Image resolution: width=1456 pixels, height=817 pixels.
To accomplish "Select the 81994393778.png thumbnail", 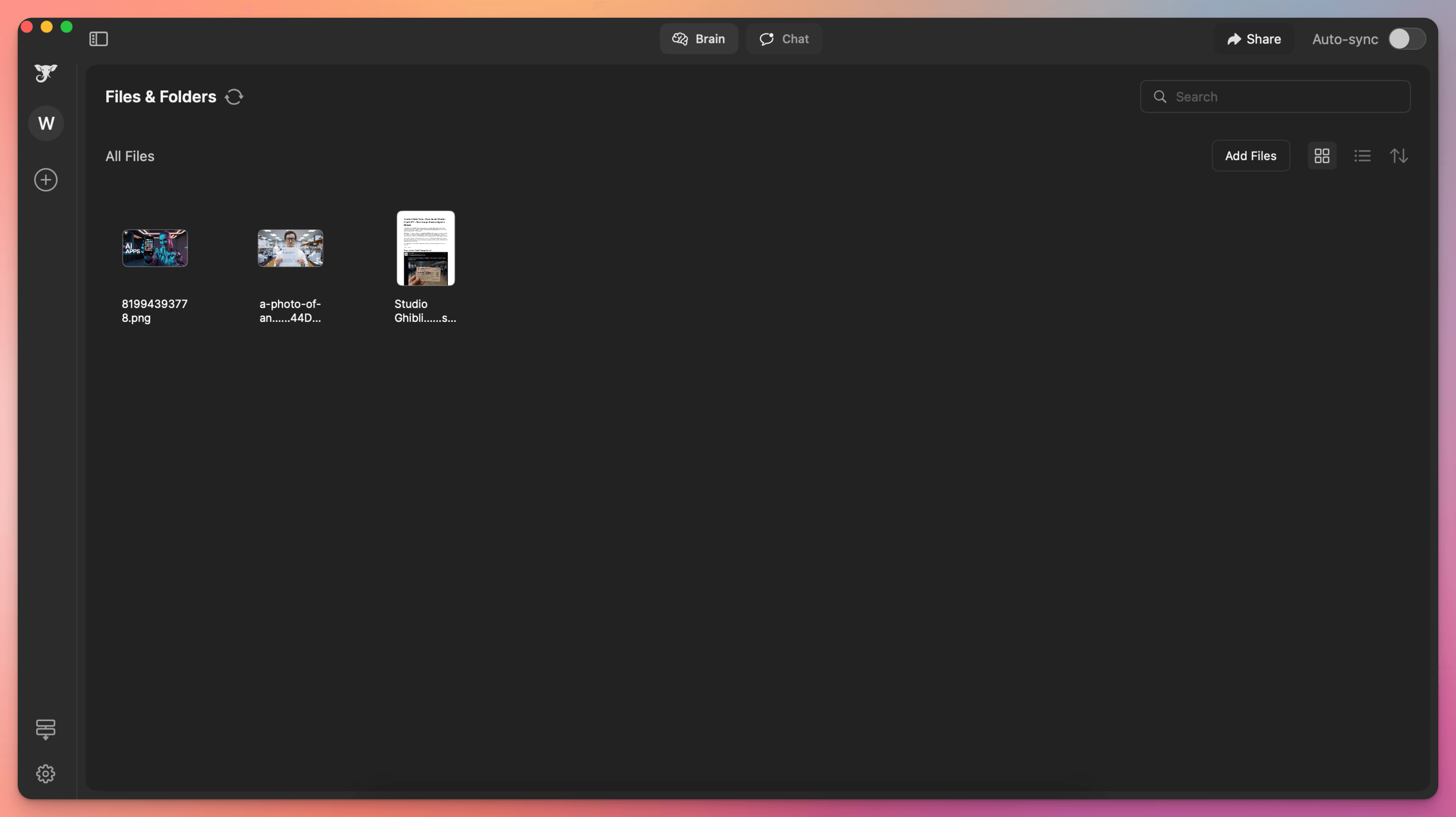I will [x=155, y=248].
